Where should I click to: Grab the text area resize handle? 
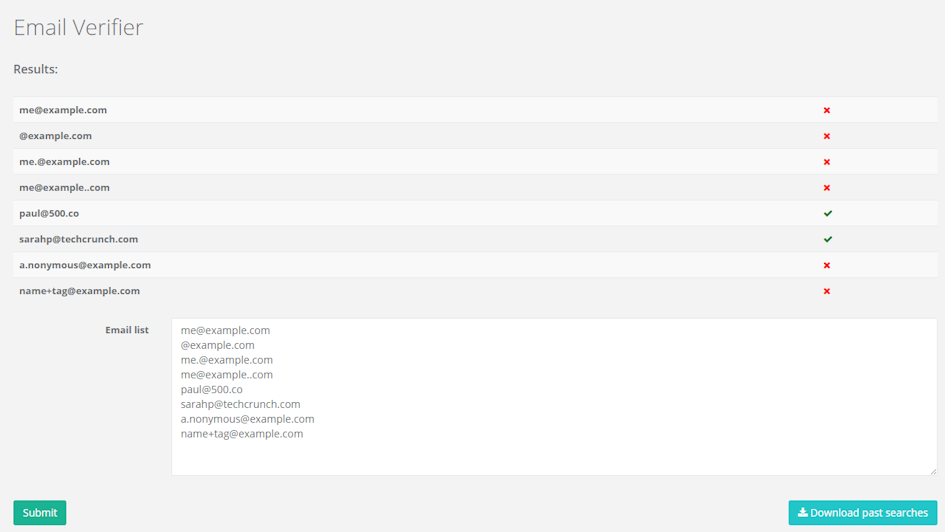click(x=932, y=470)
